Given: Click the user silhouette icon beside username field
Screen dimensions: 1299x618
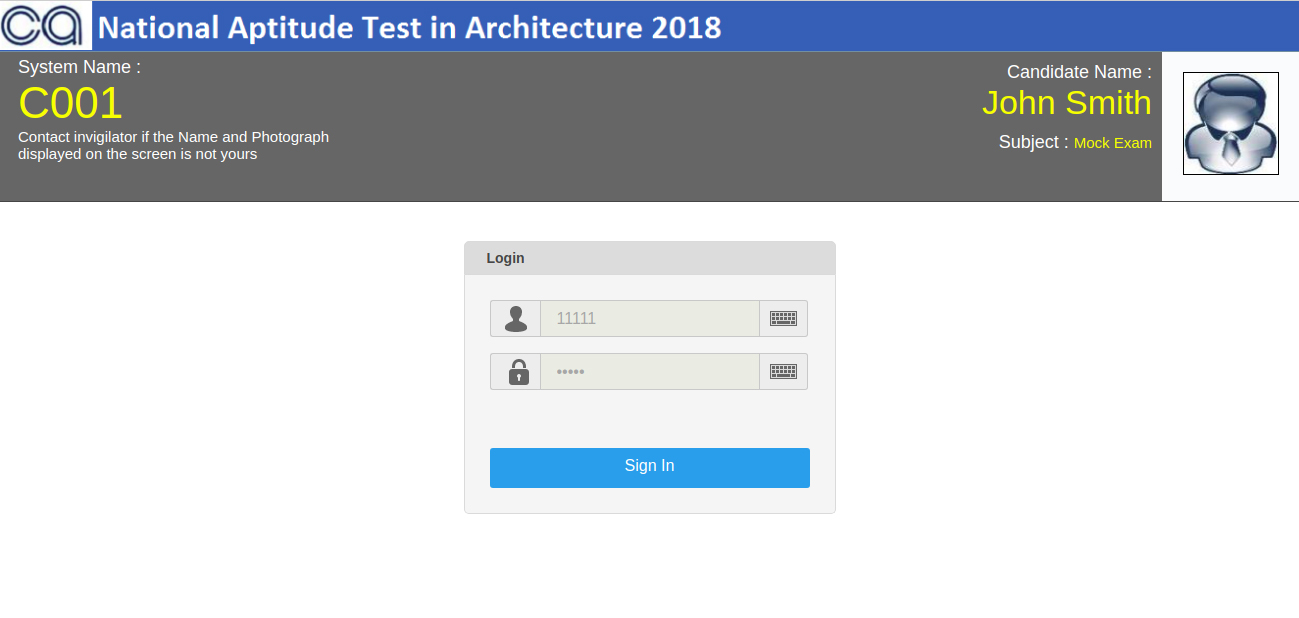Looking at the screenshot, I should tap(515, 318).
